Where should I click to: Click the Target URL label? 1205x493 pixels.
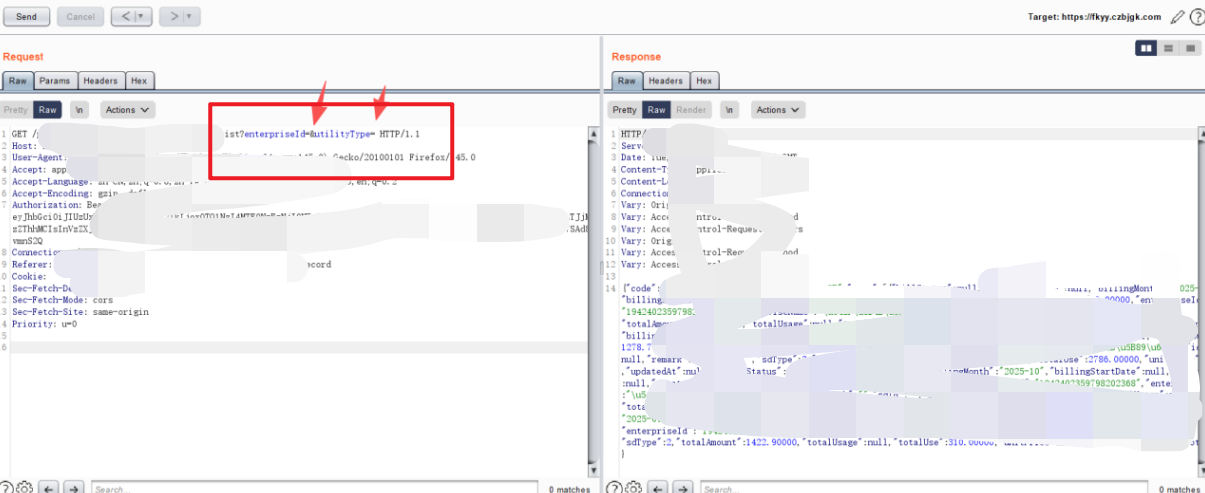[x=1094, y=17]
